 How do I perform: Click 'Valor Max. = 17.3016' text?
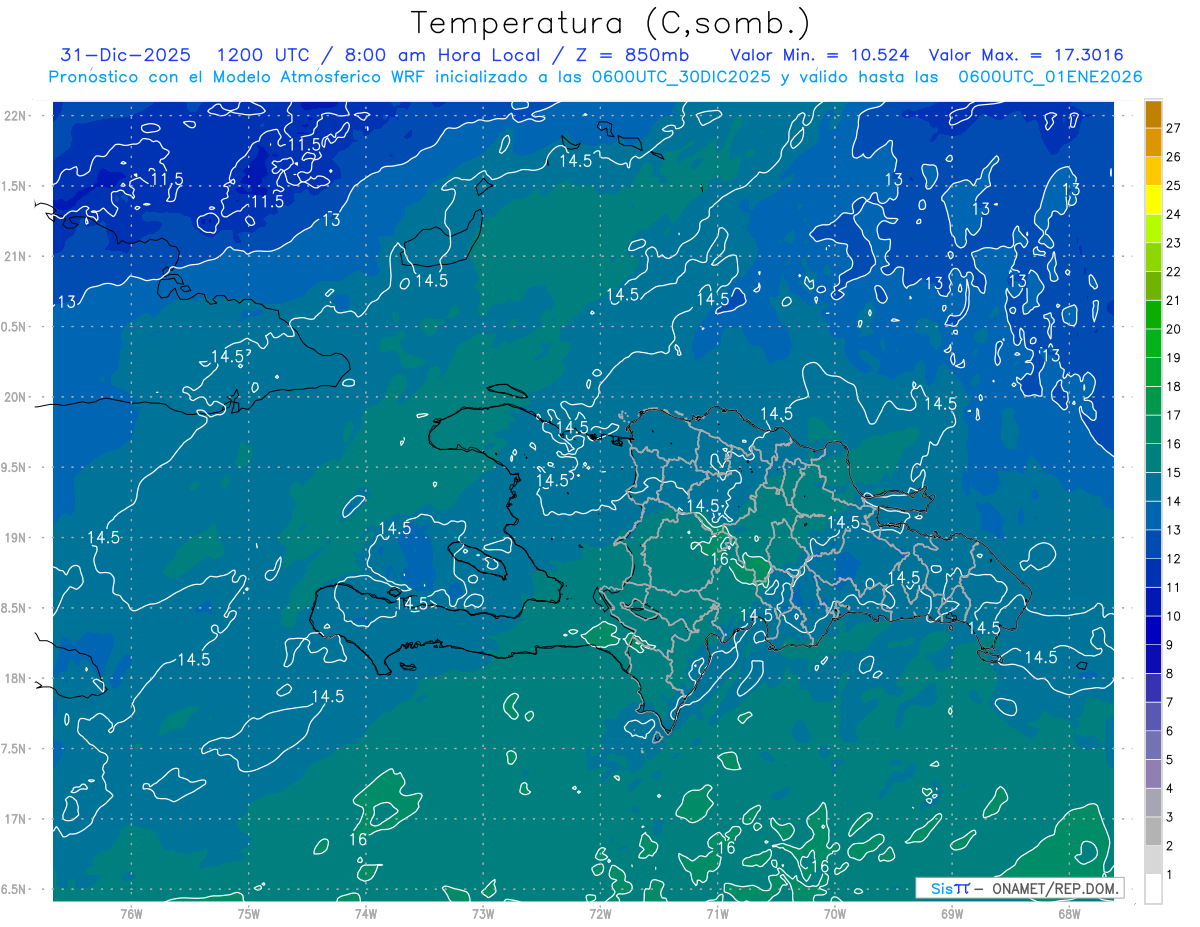click(1024, 55)
